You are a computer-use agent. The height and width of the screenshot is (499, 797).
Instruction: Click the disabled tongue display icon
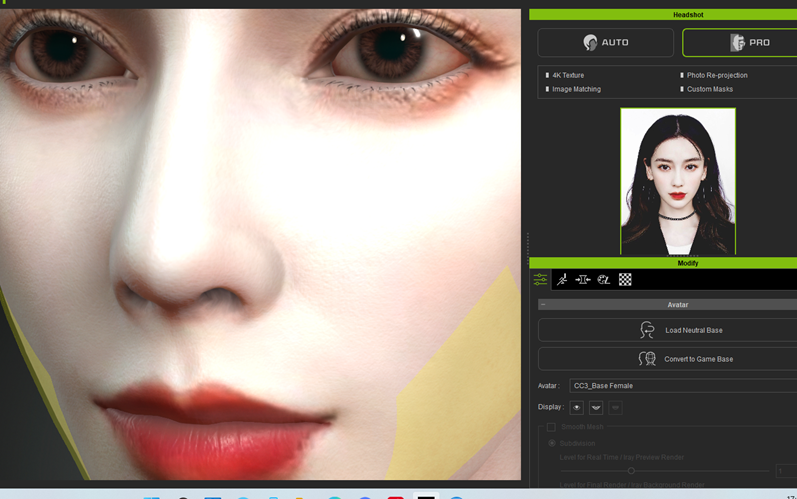coord(615,408)
